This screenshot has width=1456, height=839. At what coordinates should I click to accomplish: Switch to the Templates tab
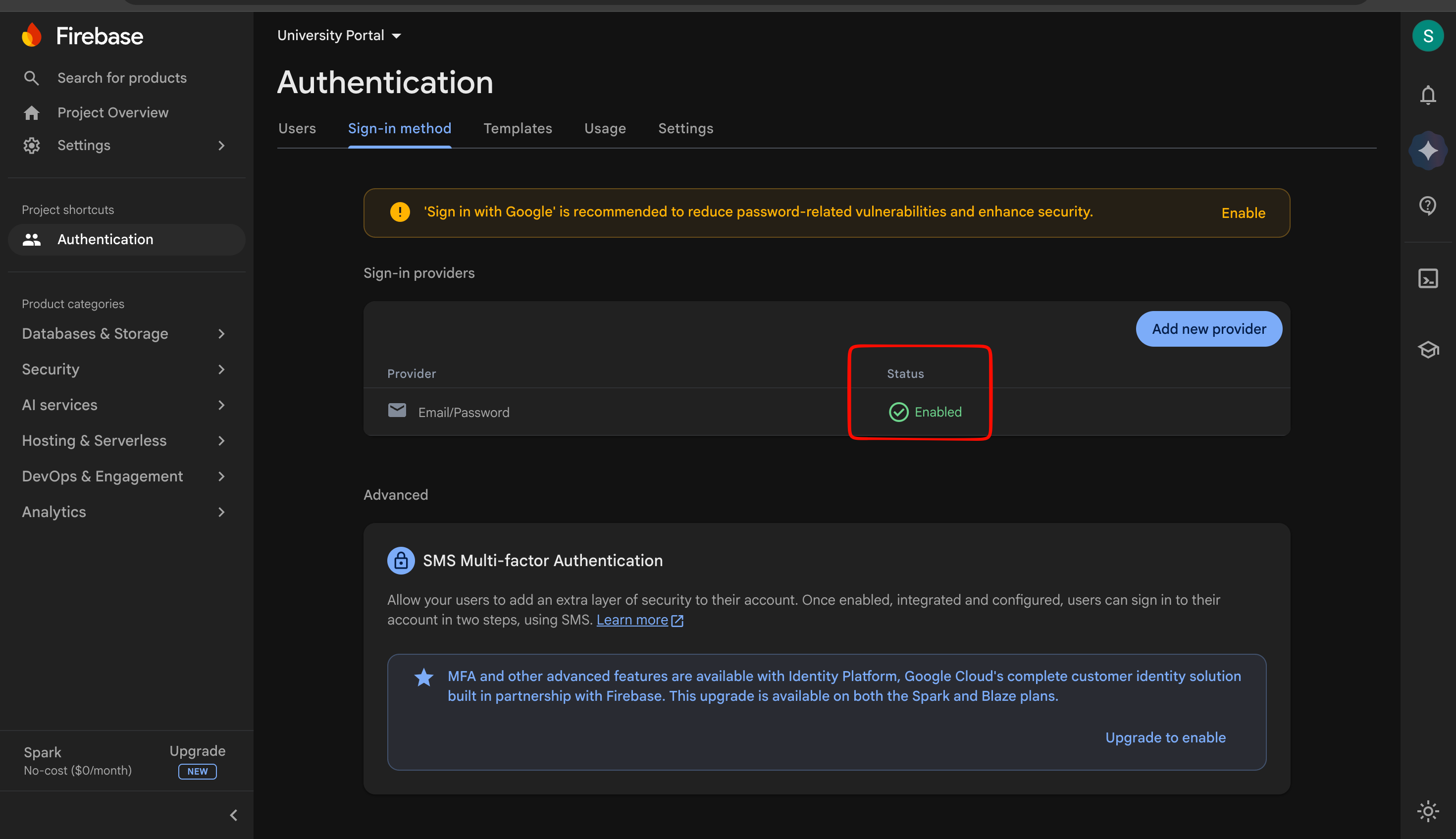(518, 128)
